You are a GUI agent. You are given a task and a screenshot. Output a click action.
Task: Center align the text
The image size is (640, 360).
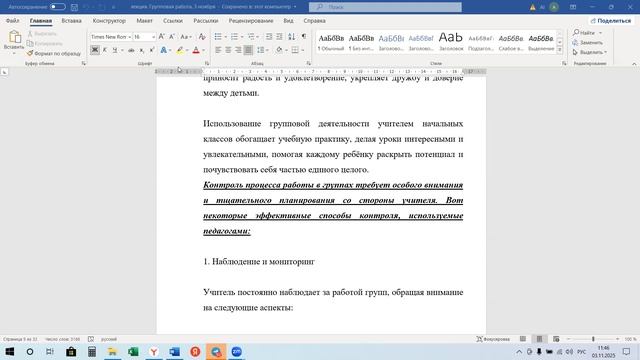click(x=228, y=50)
